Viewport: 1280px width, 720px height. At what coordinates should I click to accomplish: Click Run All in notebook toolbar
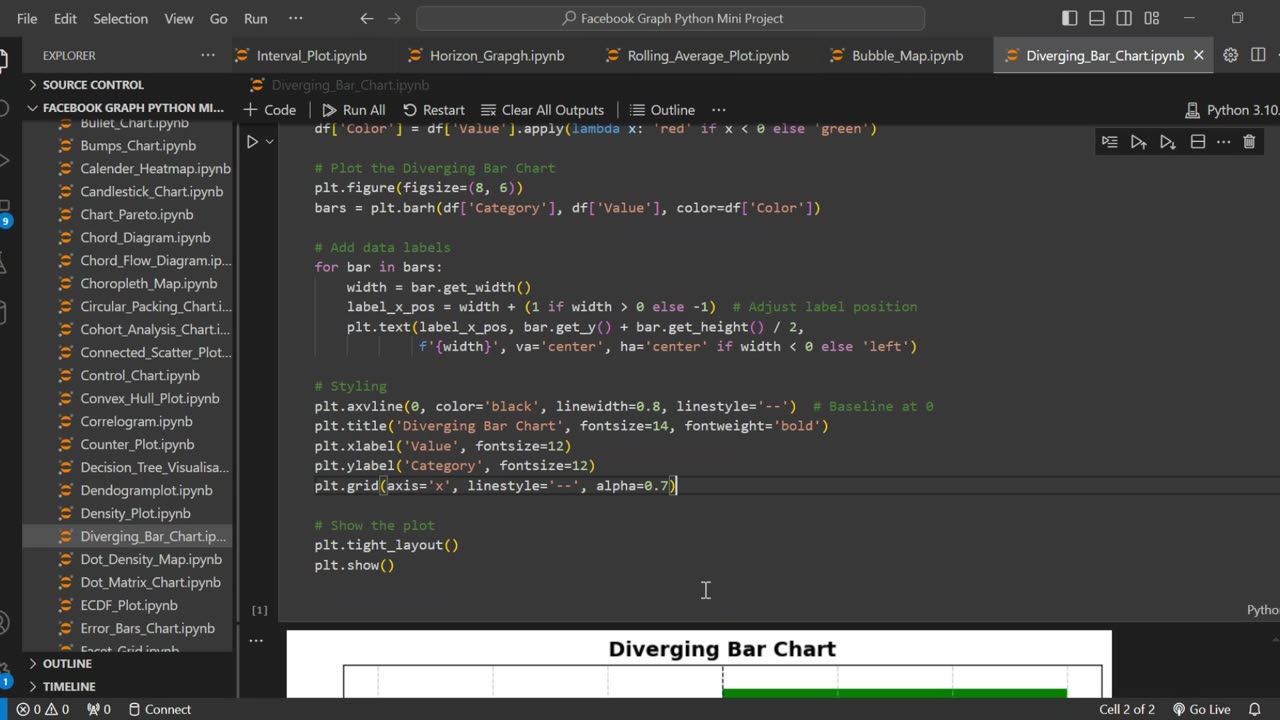click(353, 110)
